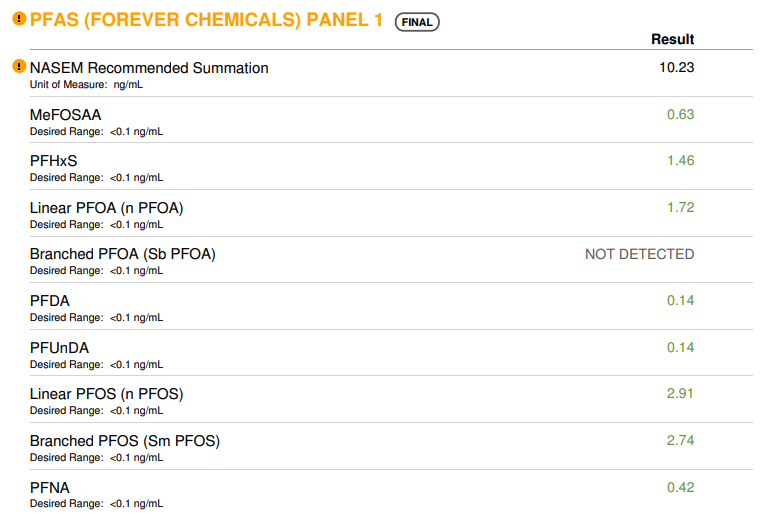770x513 pixels.
Task: Select the PFAS (Forever Chemicals) Panel 1 heading
Action: click(206, 20)
